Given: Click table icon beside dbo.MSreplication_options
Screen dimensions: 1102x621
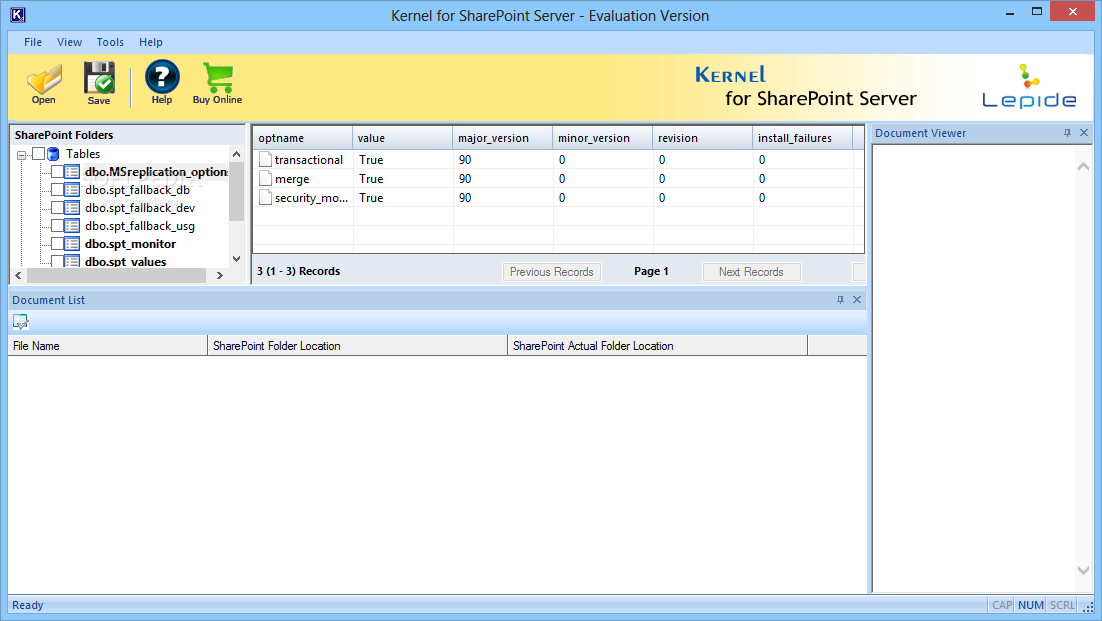Looking at the screenshot, I should point(72,171).
